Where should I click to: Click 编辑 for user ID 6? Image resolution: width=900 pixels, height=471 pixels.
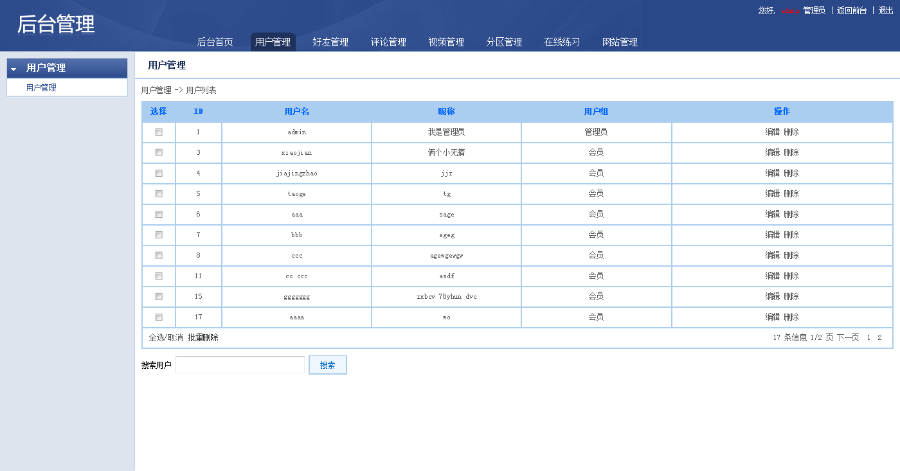[773, 214]
